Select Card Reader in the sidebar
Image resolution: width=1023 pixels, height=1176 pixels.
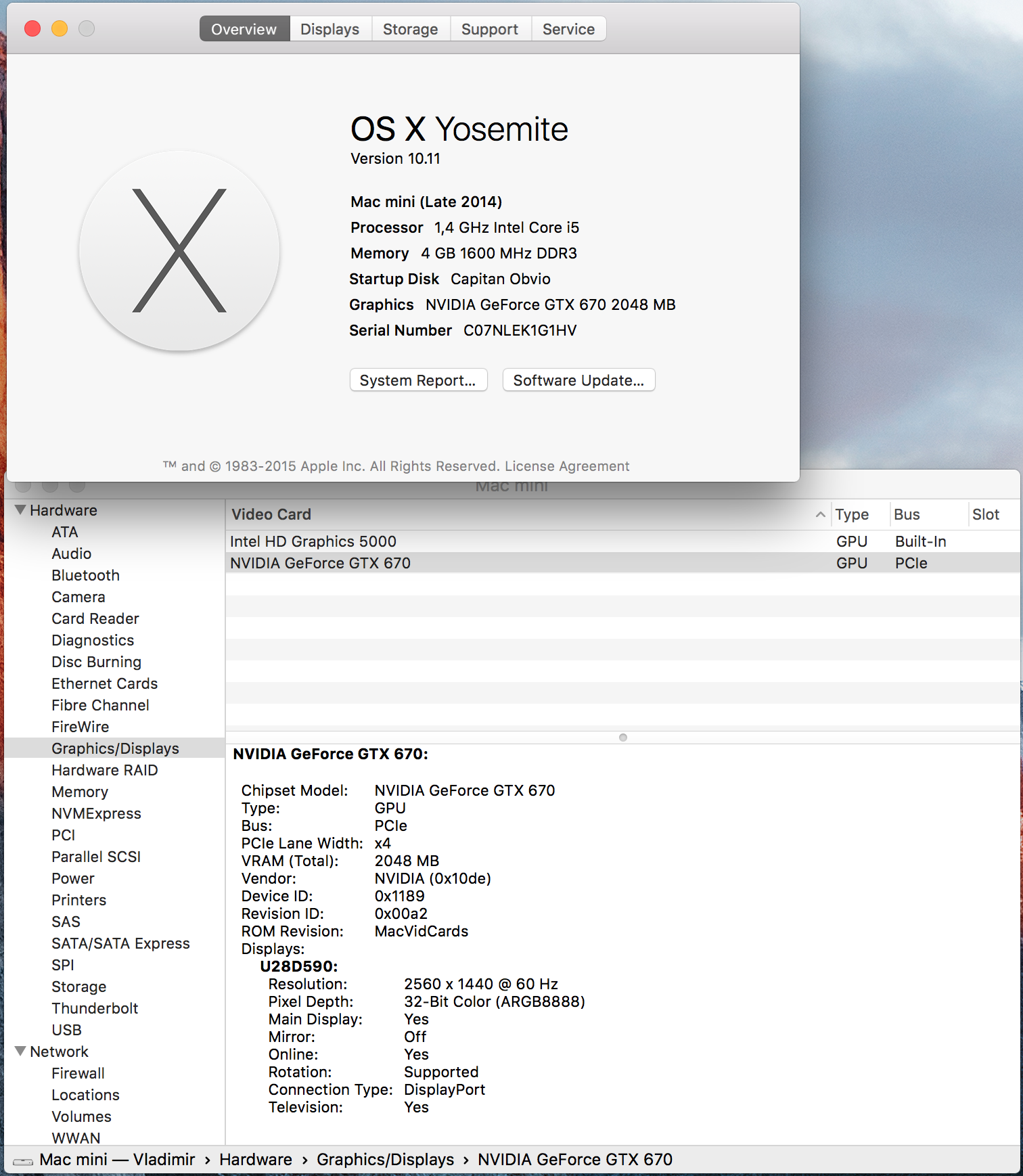point(95,618)
